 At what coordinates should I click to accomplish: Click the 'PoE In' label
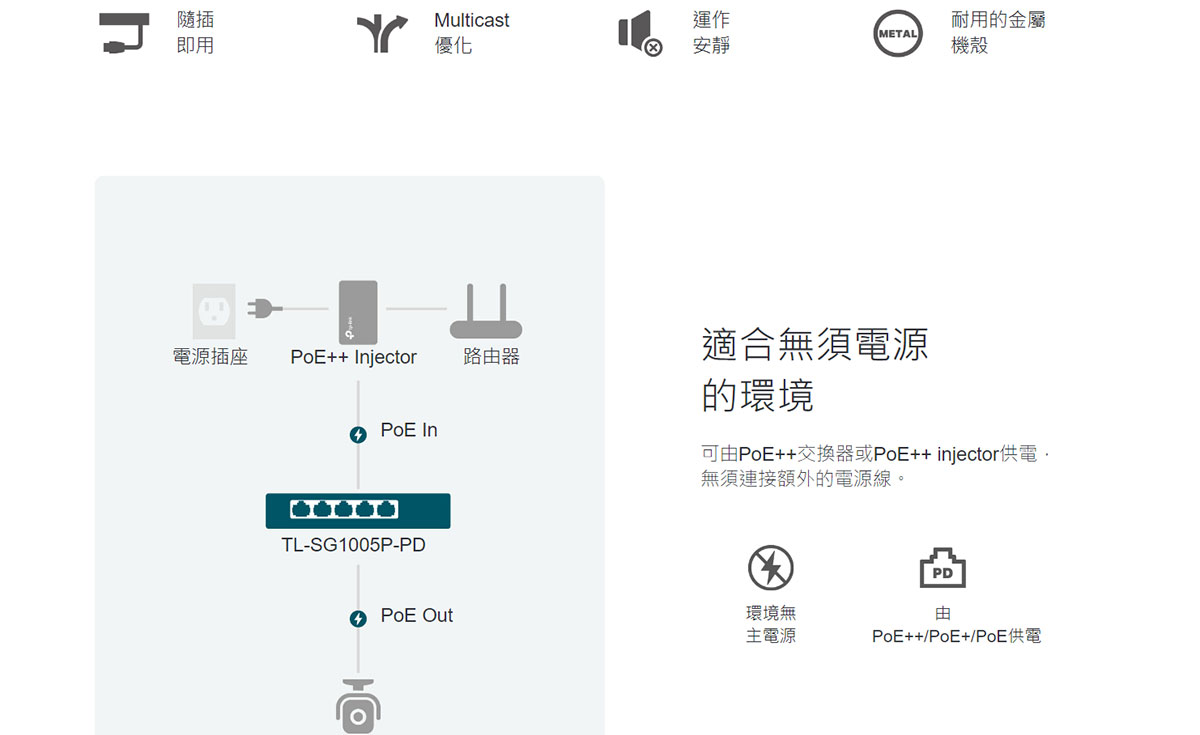pos(409,431)
